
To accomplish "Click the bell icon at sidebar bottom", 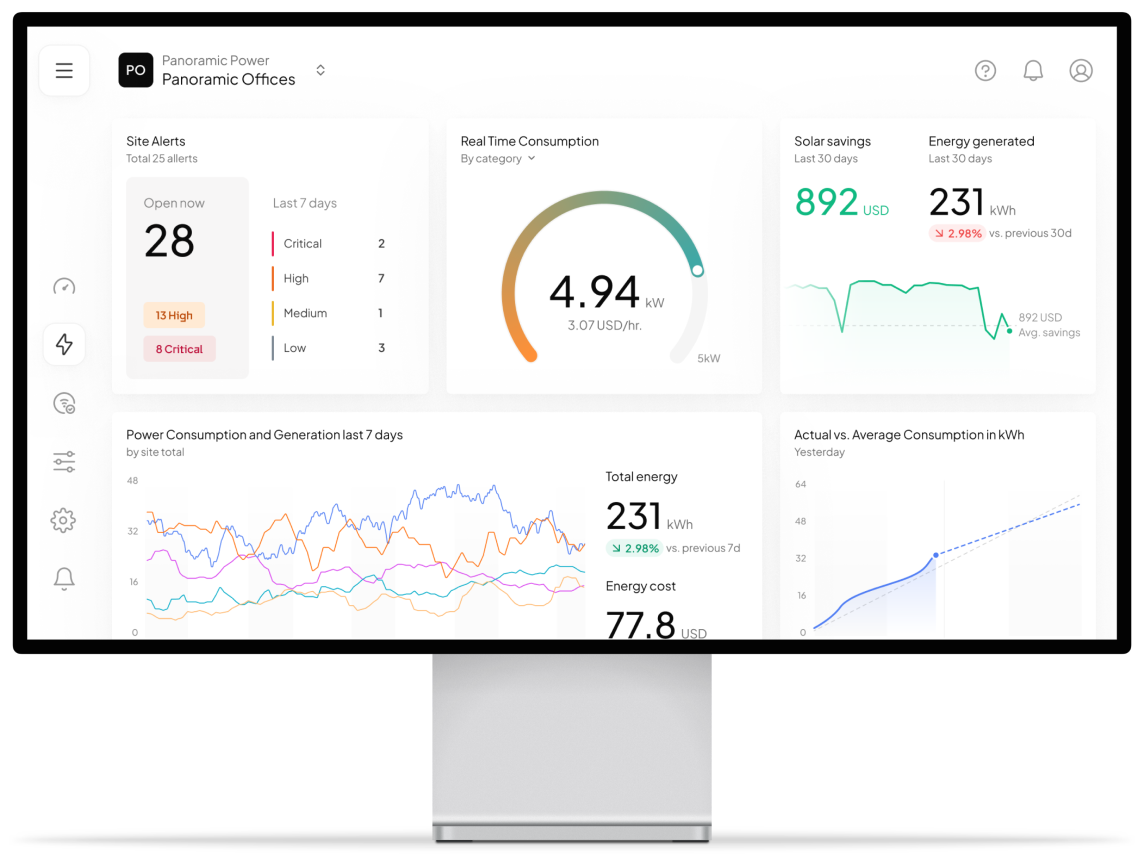I will click(x=63, y=579).
